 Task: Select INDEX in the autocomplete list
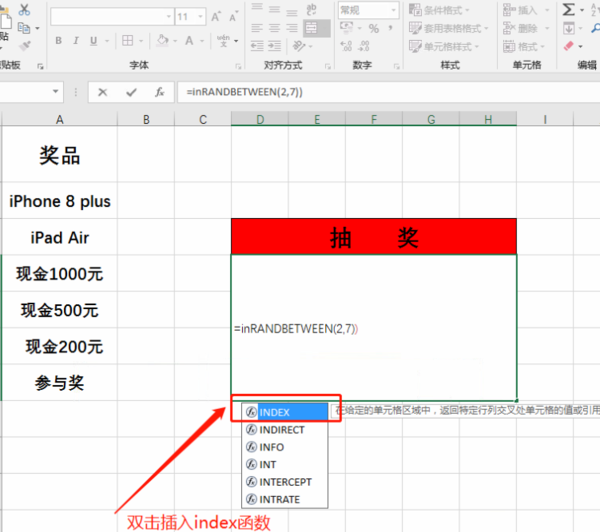(285, 412)
